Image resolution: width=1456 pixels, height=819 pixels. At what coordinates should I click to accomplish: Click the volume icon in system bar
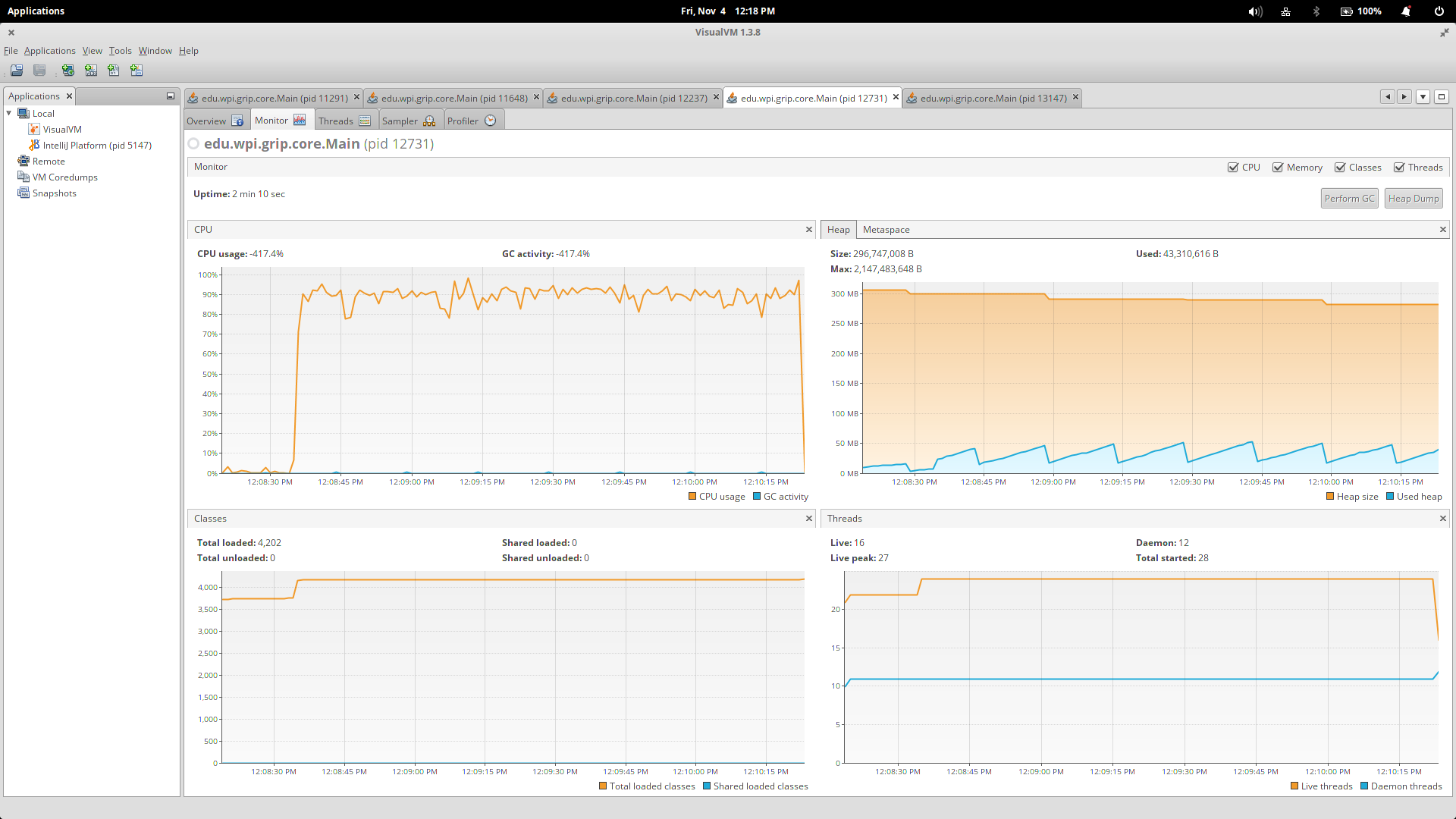tap(1255, 11)
